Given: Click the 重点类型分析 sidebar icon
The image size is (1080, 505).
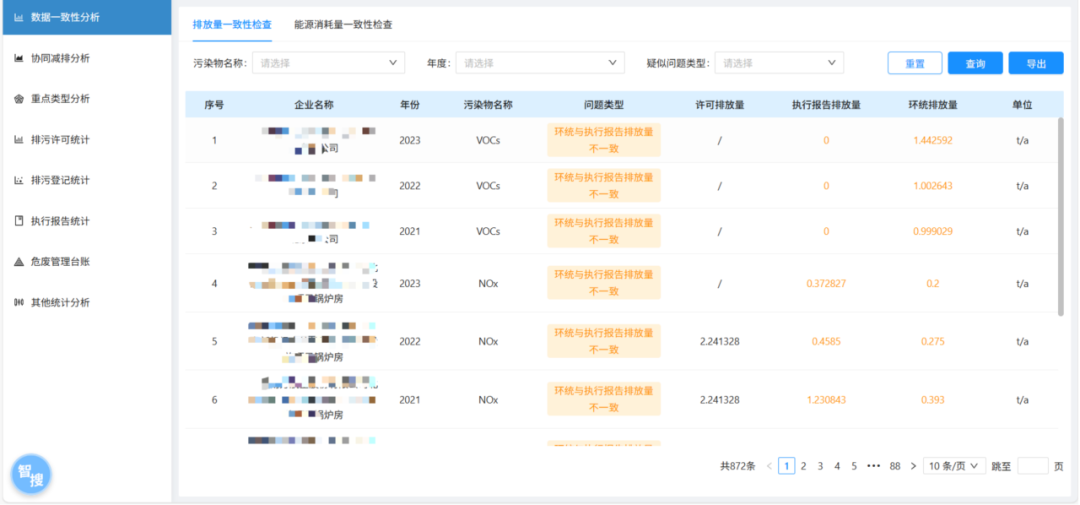Looking at the screenshot, I should click(x=18, y=99).
